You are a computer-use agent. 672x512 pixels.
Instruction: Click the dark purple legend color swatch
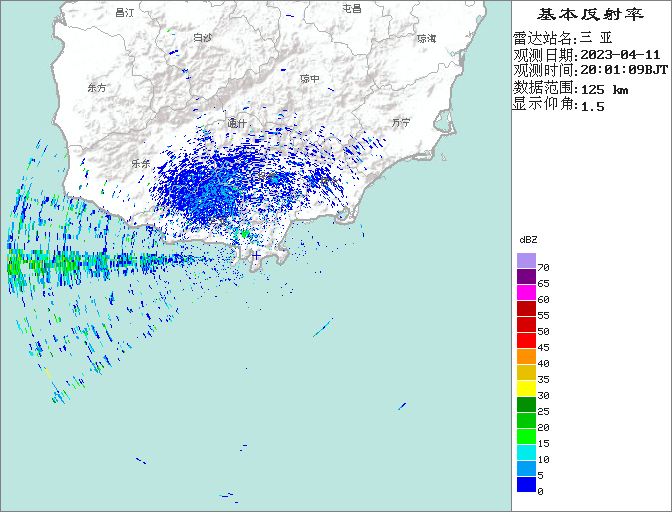(526, 276)
